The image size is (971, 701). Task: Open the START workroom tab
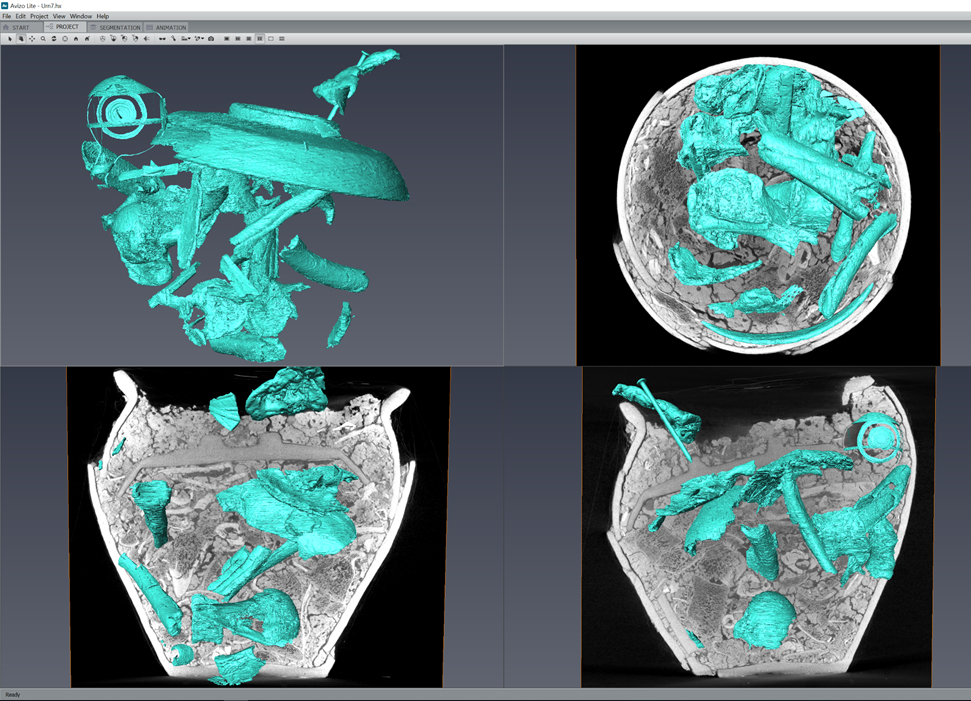point(19,27)
